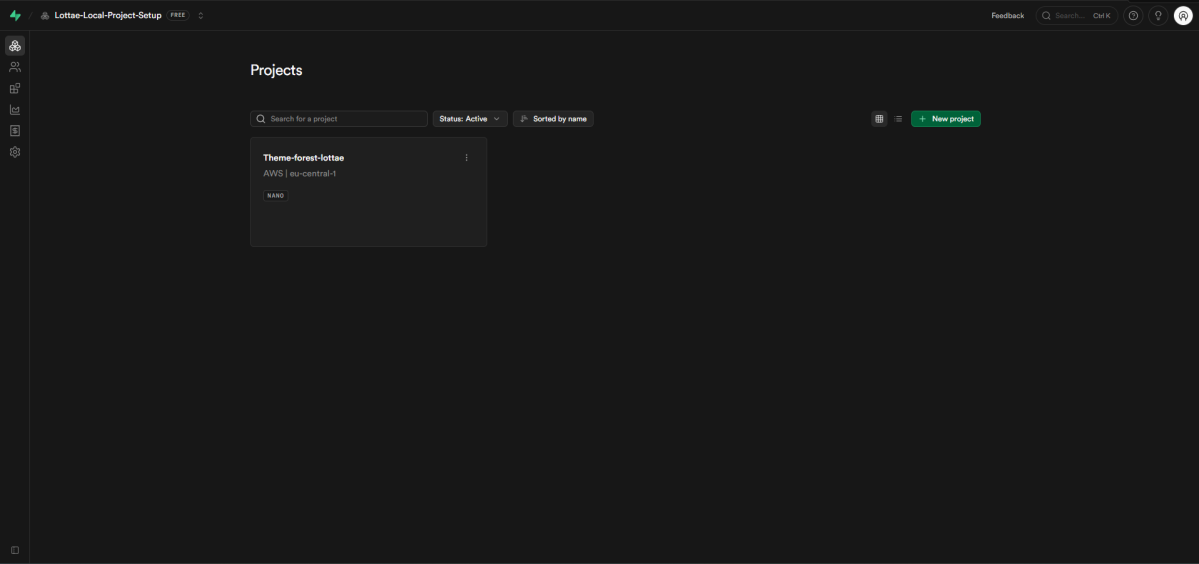This screenshot has height=564, width=1199.
Task: Open the Usage chart icon in the sidebar
Action: [15, 110]
